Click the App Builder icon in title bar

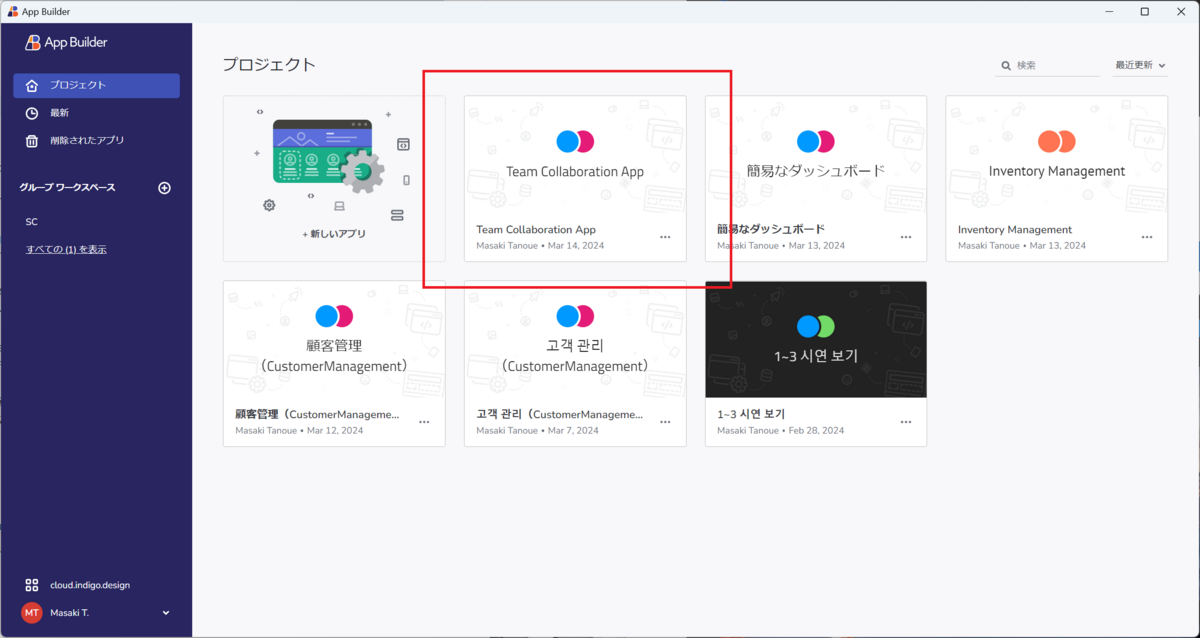tap(12, 11)
